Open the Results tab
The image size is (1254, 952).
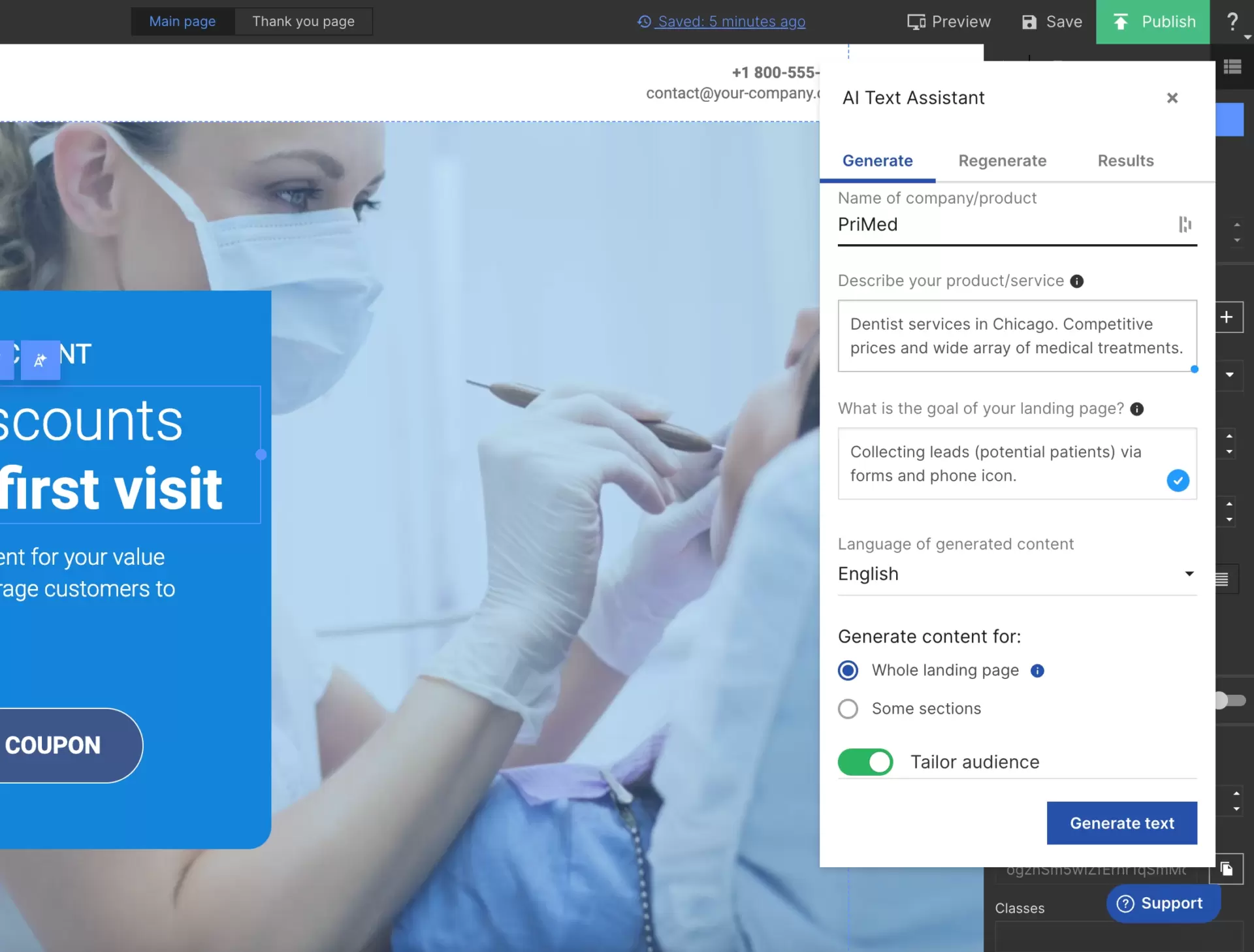pyautogui.click(x=1125, y=161)
